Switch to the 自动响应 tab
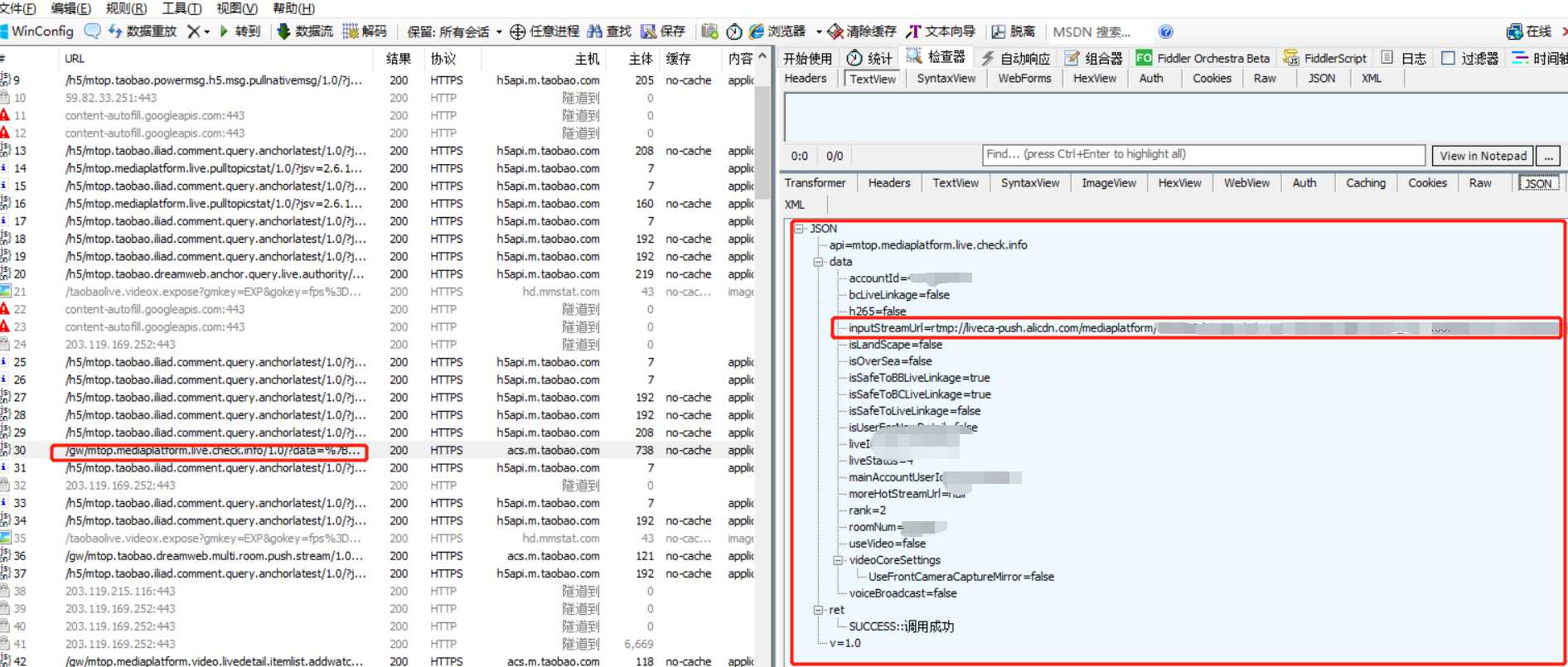 1016,58
